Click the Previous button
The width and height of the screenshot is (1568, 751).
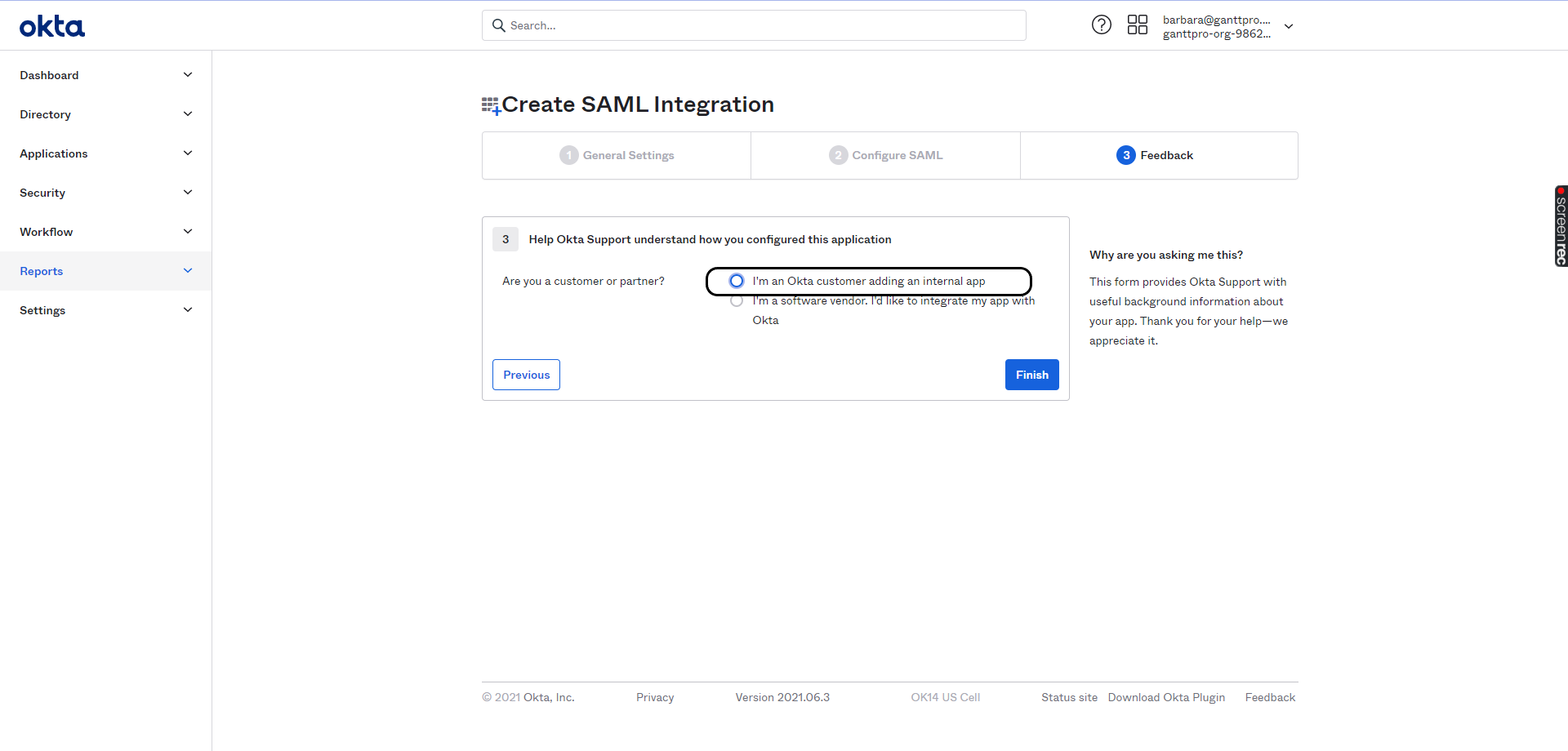tap(526, 375)
